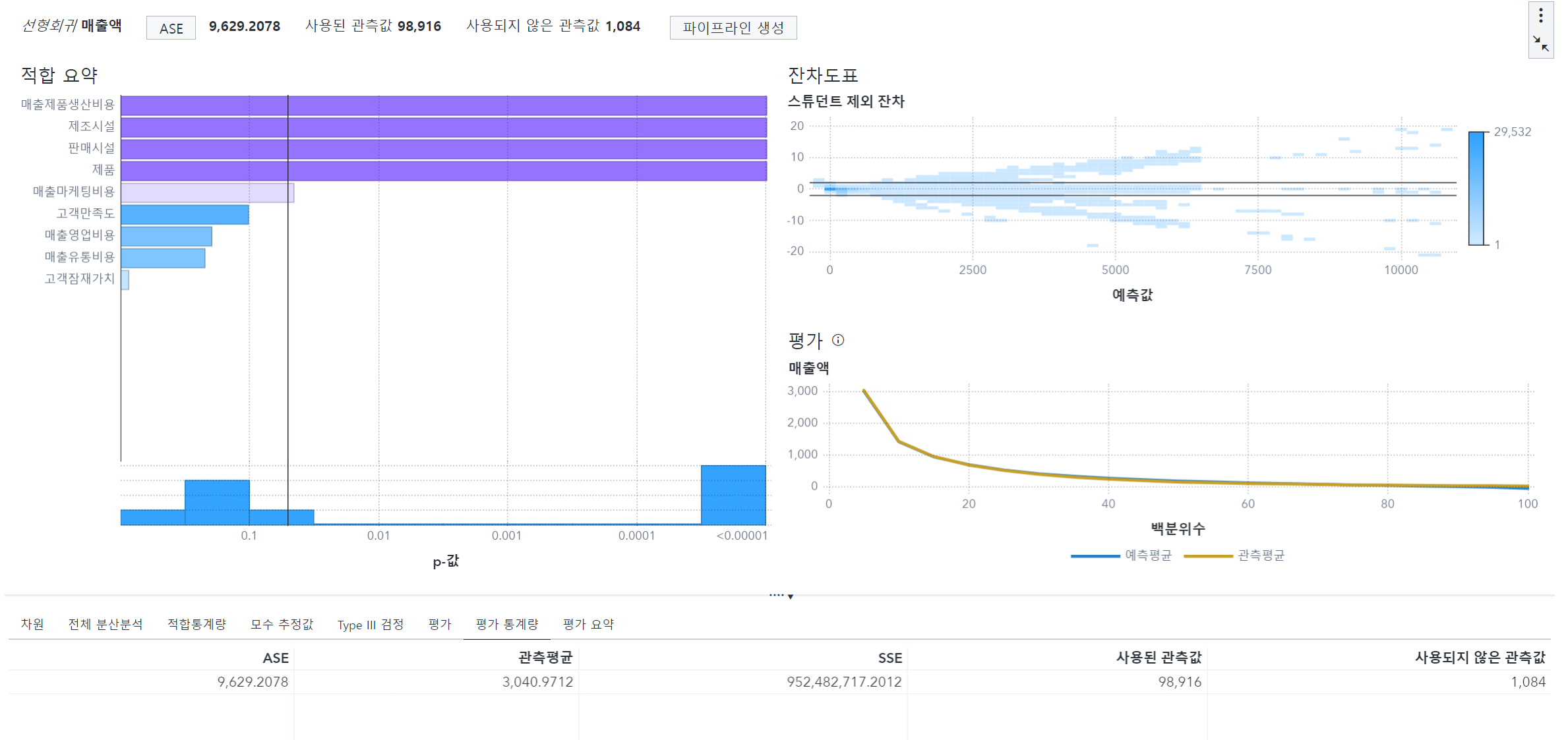Click the 관측평균 gold legend line
Viewport: 1568px width, 740px height.
[1208, 556]
